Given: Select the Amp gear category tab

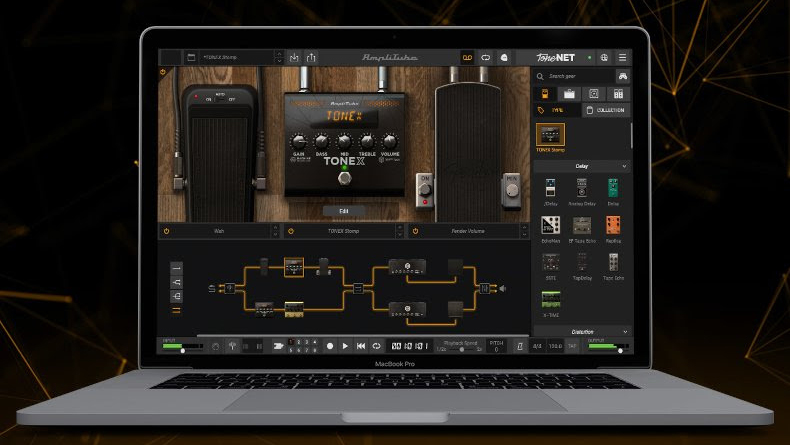Looking at the screenshot, I should pos(569,94).
